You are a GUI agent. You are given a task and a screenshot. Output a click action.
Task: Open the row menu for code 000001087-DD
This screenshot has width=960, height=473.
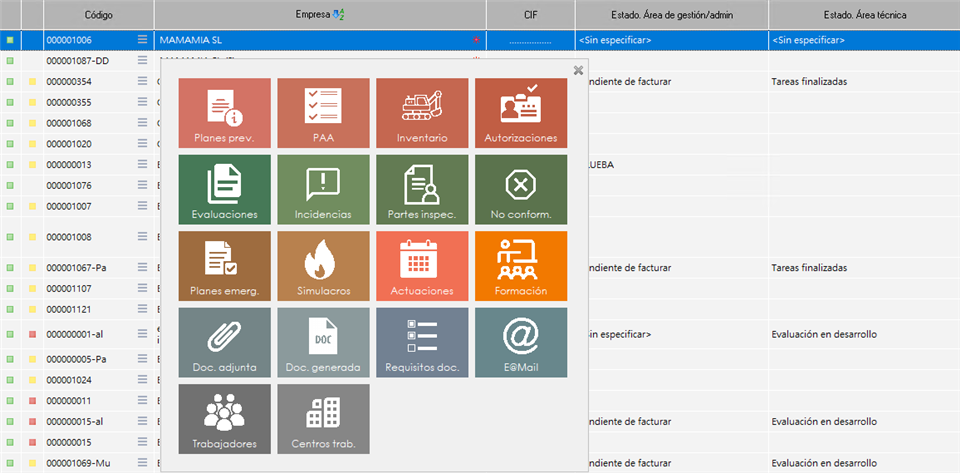143,61
